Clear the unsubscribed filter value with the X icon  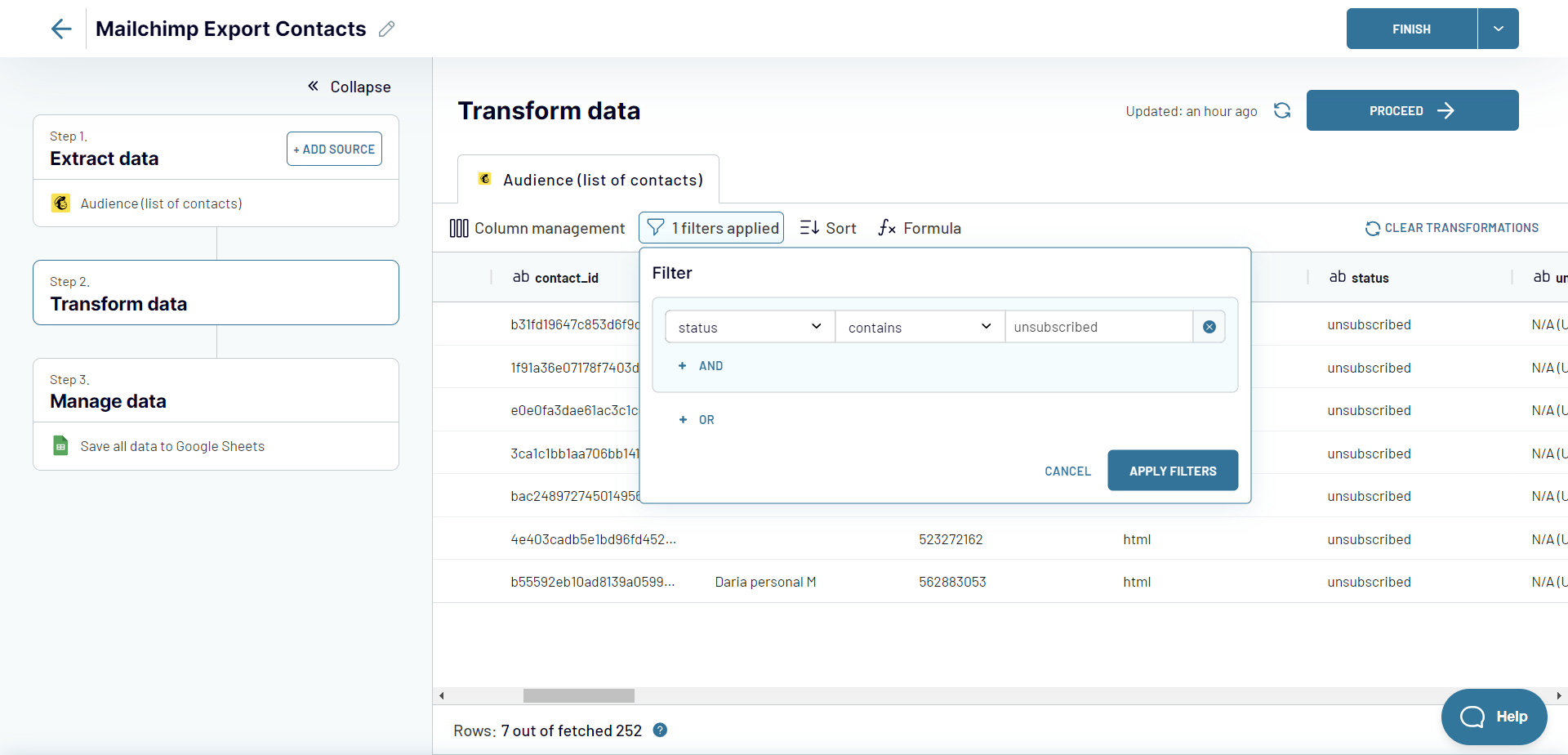(1209, 326)
